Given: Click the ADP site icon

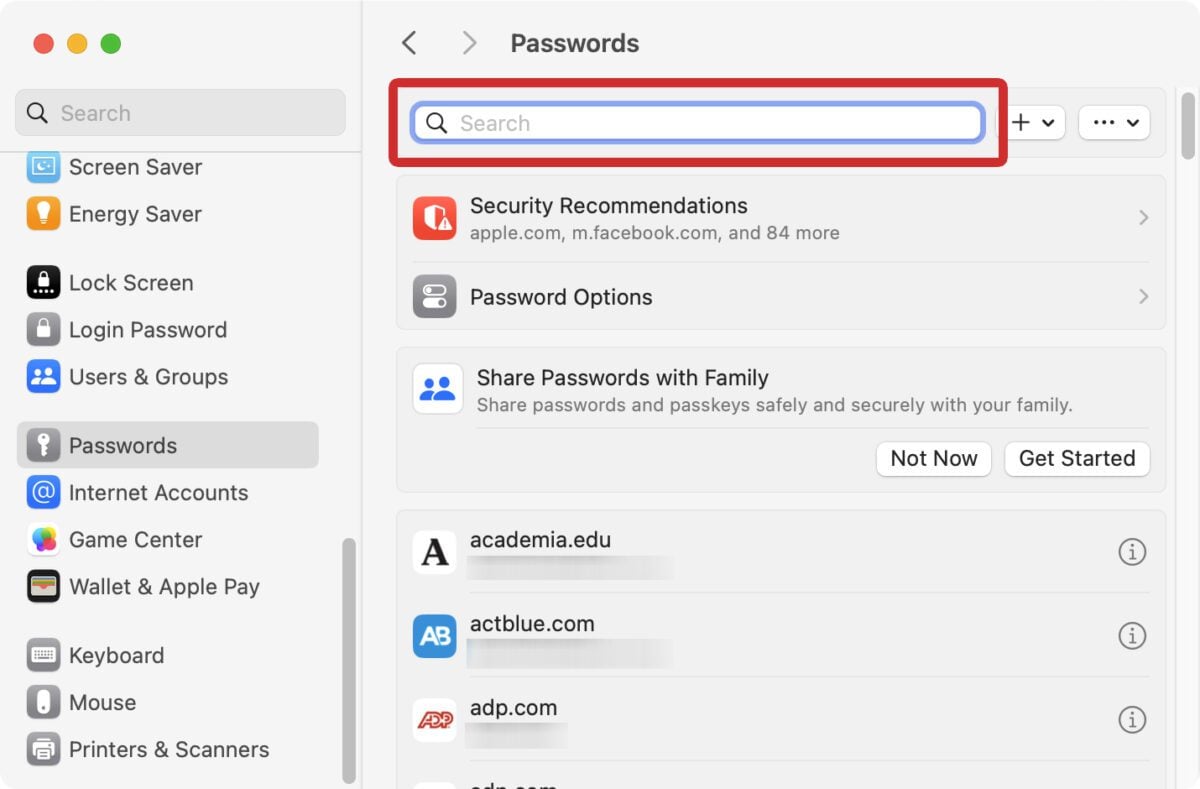Looking at the screenshot, I should (x=434, y=719).
